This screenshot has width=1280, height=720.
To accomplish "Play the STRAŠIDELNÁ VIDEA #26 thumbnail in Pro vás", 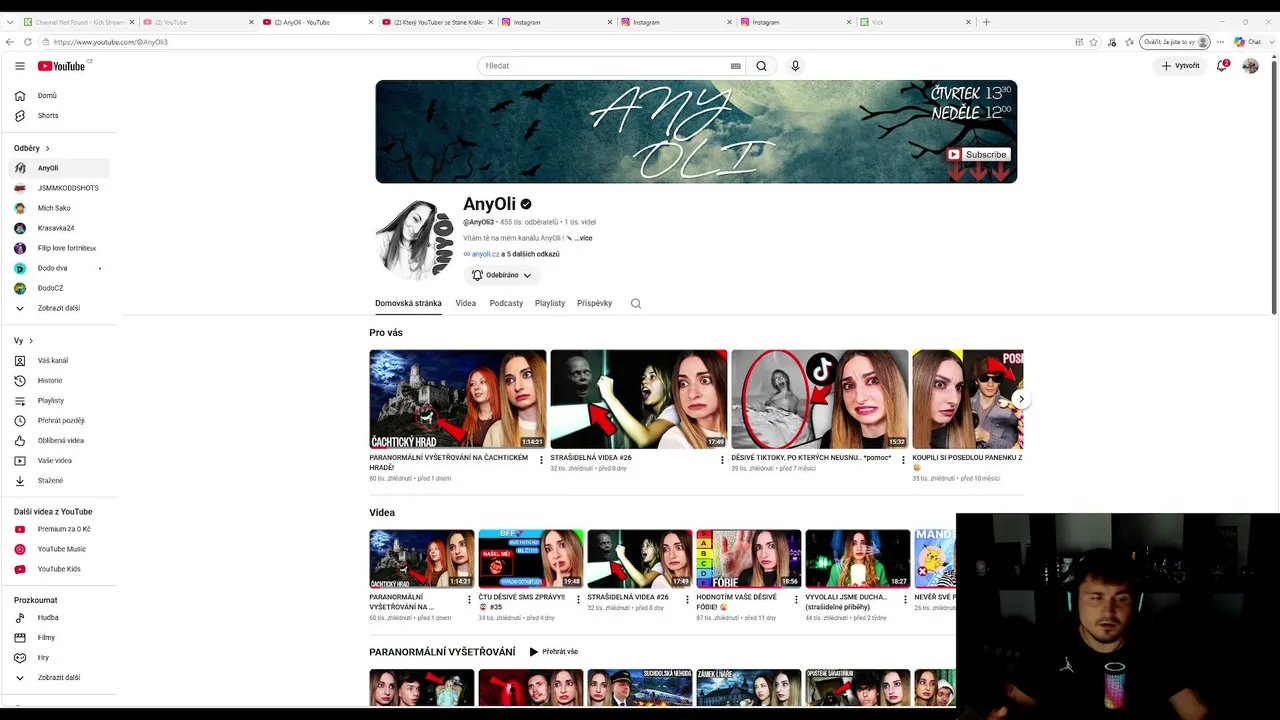I will click(x=639, y=399).
